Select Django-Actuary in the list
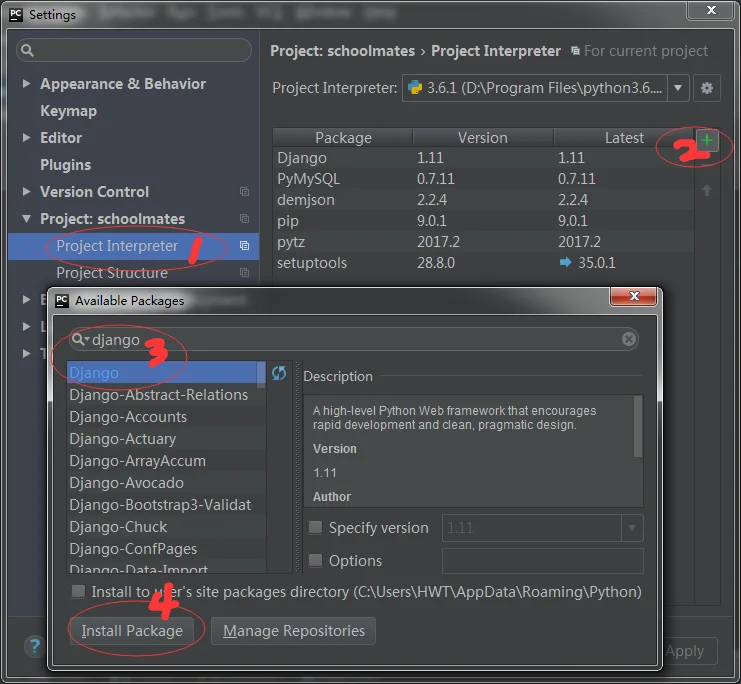 point(166,439)
